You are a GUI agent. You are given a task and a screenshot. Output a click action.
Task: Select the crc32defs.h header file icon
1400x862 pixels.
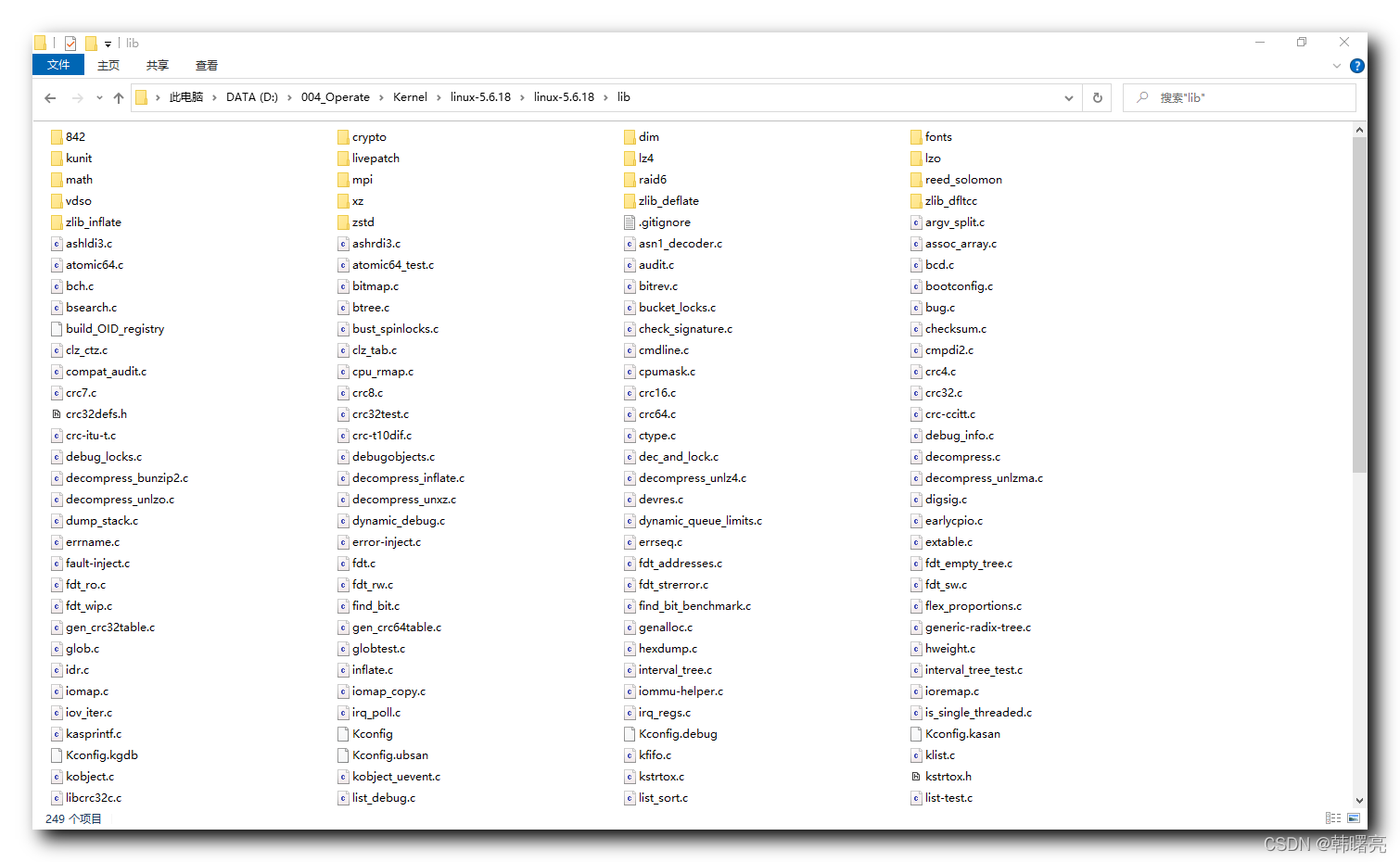57,414
